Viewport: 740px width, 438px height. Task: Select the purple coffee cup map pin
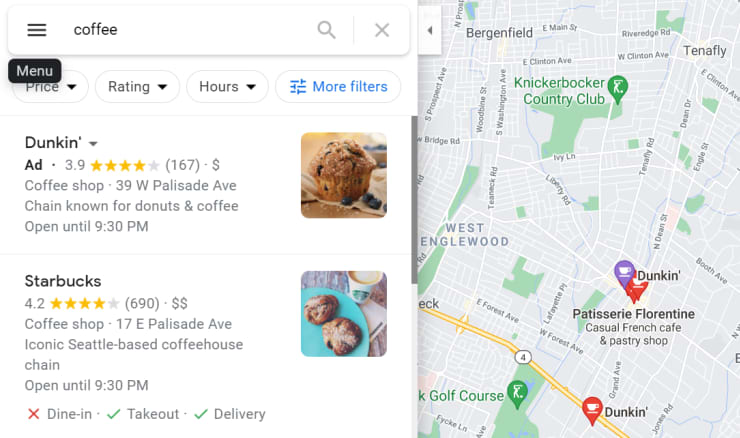point(624,273)
